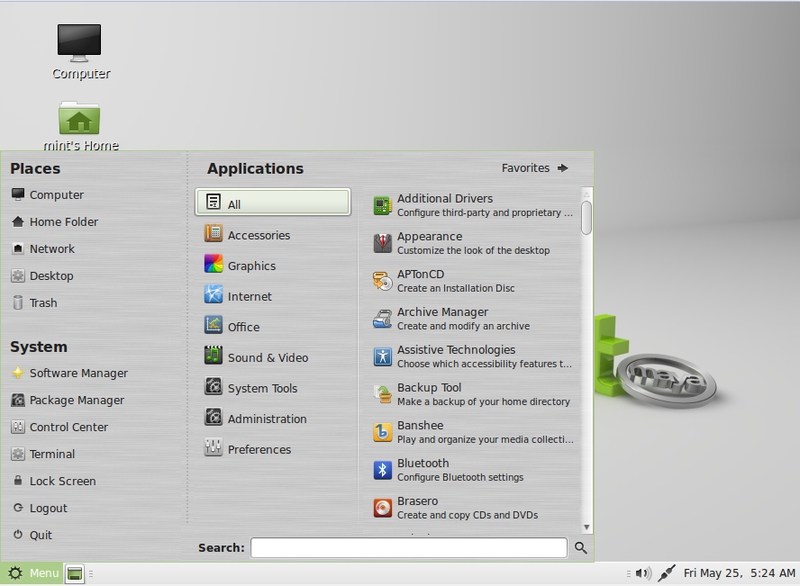800x586 pixels.
Task: Choose Logout from System list
Action: 39,508
